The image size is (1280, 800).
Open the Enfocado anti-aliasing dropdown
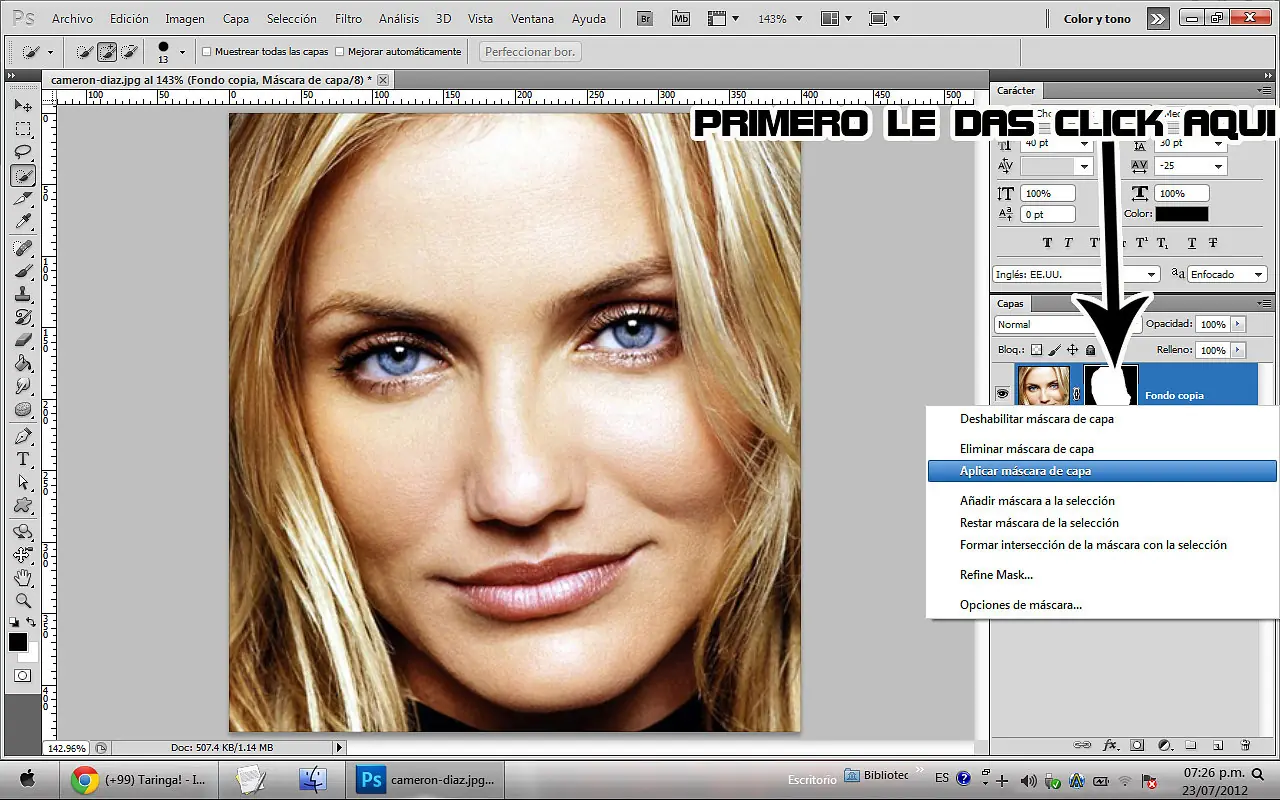coord(1256,274)
